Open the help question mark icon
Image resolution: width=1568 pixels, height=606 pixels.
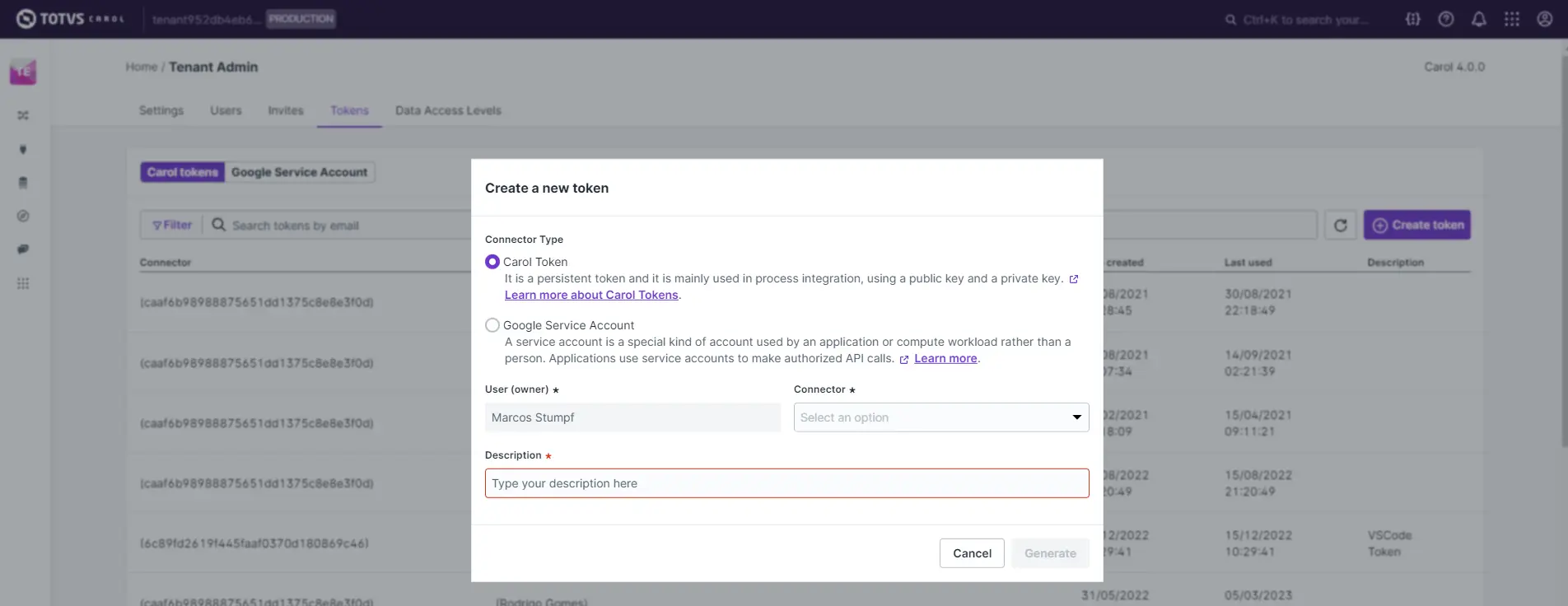(1445, 19)
